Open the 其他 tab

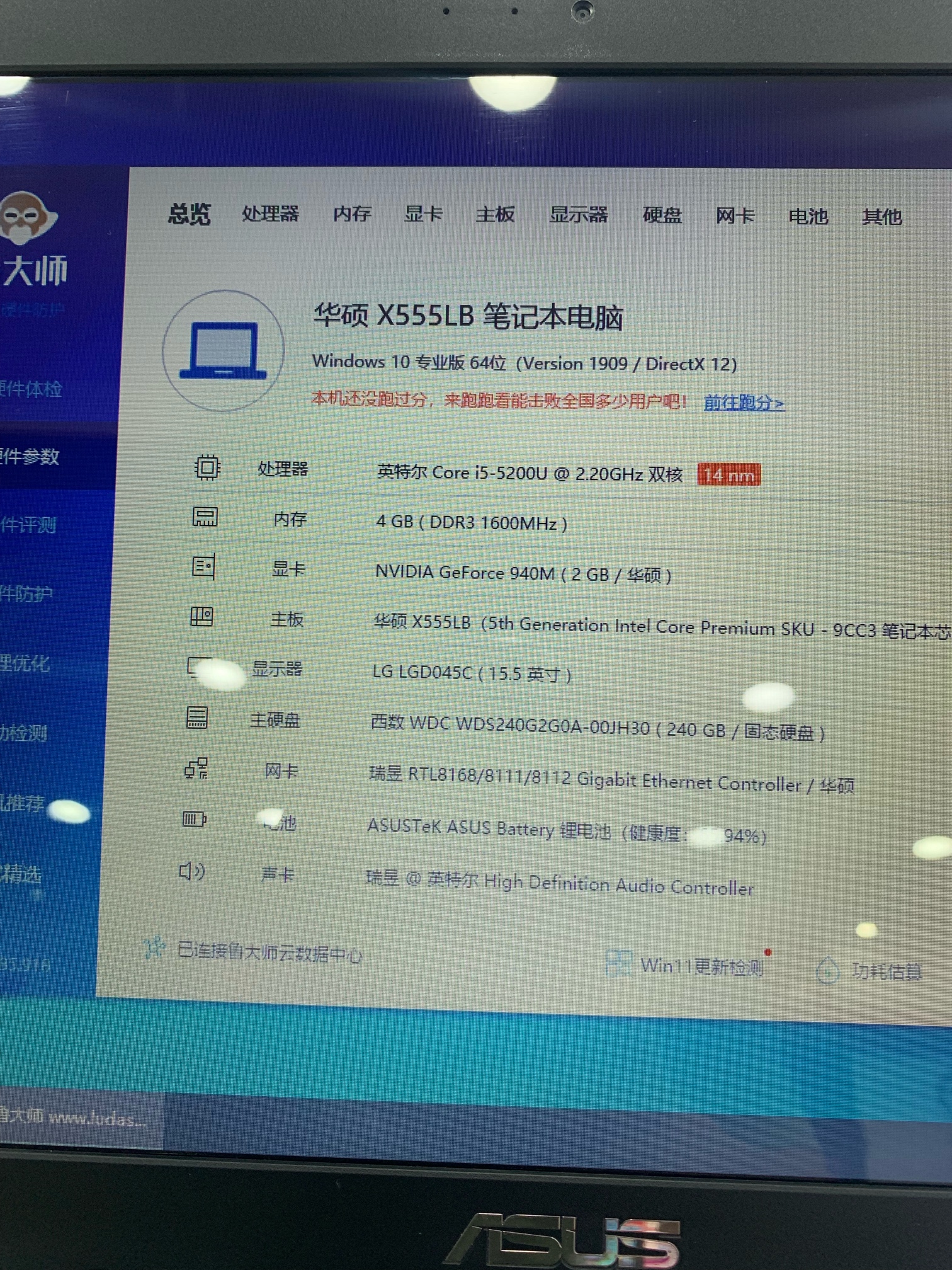[x=882, y=217]
